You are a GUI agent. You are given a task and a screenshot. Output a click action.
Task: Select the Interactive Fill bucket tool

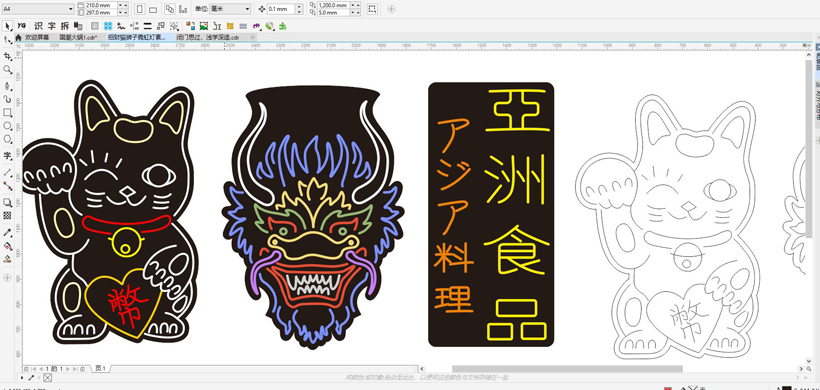pyautogui.click(x=7, y=245)
